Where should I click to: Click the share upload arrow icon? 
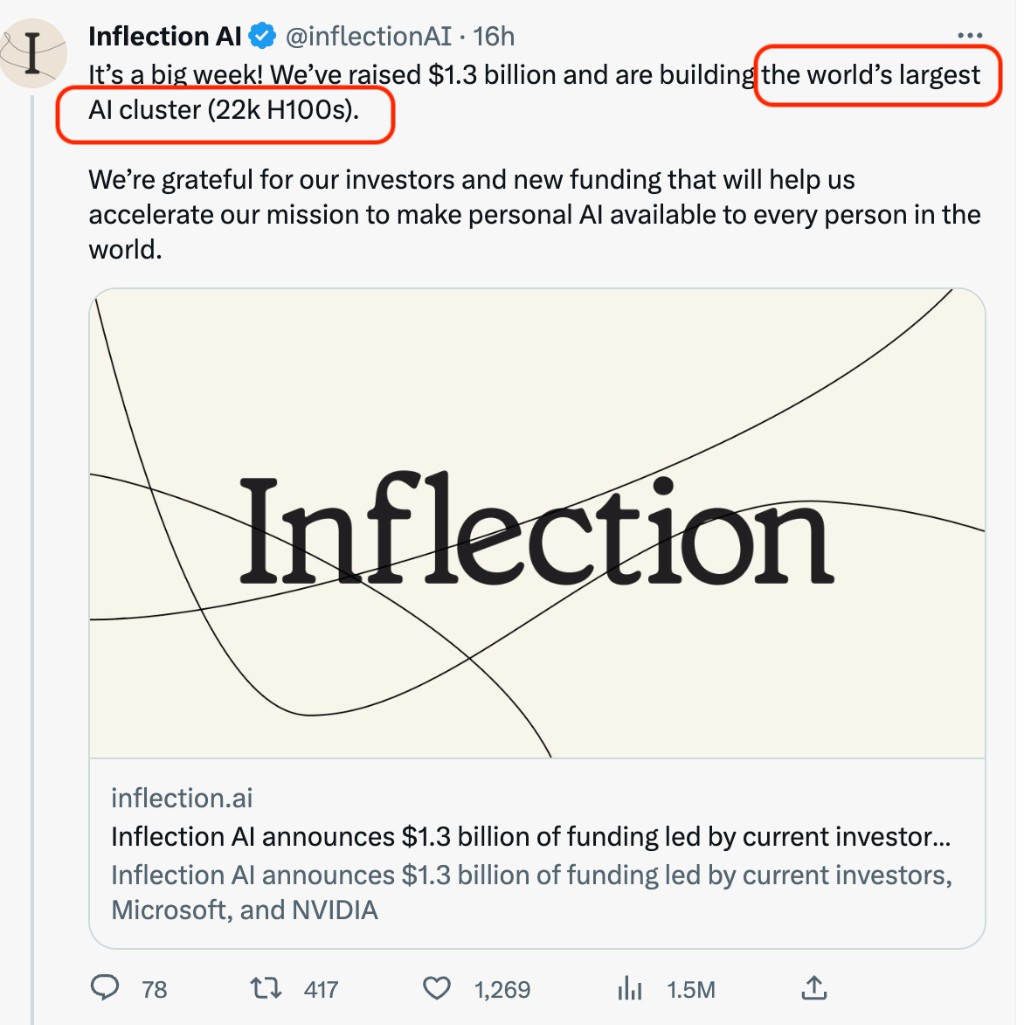point(815,989)
